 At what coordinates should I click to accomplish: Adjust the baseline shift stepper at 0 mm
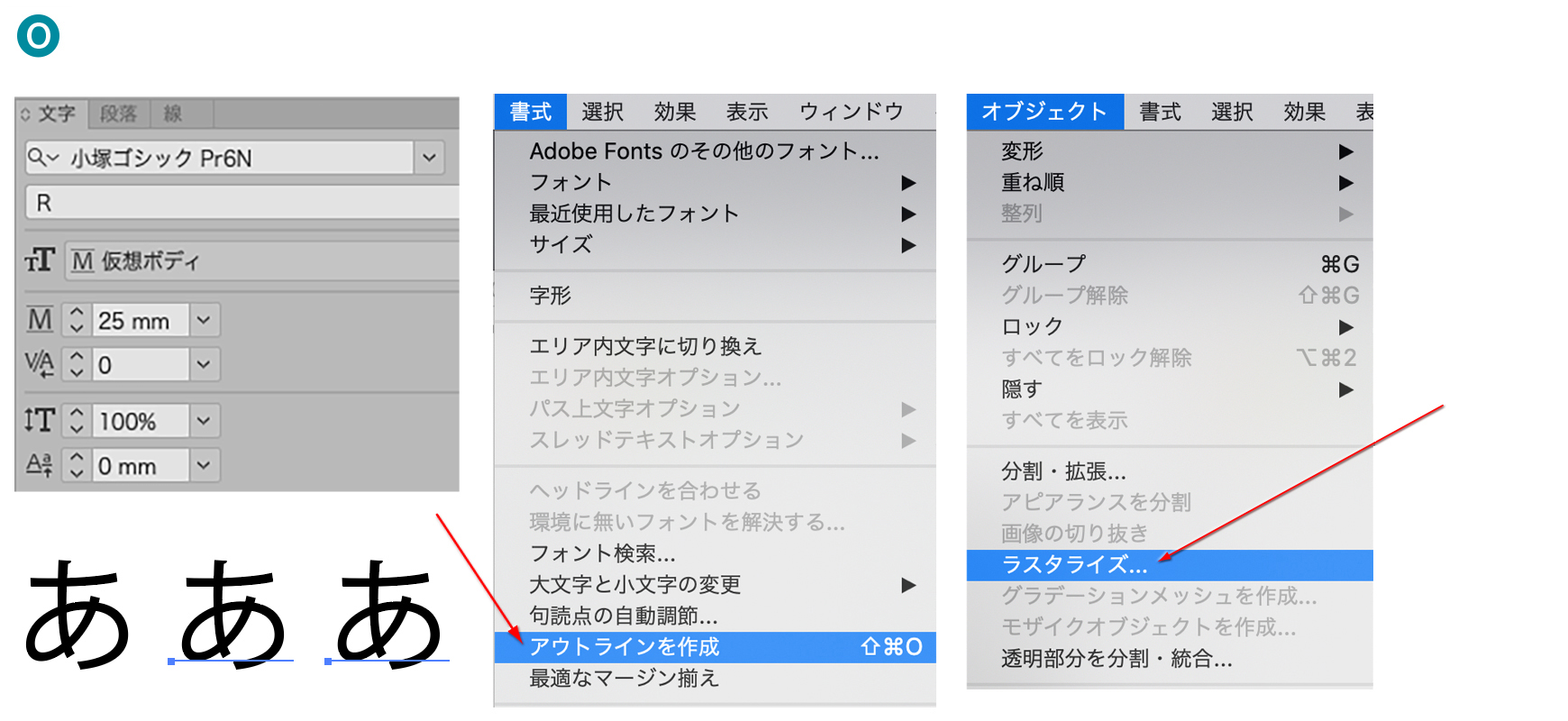(77, 465)
